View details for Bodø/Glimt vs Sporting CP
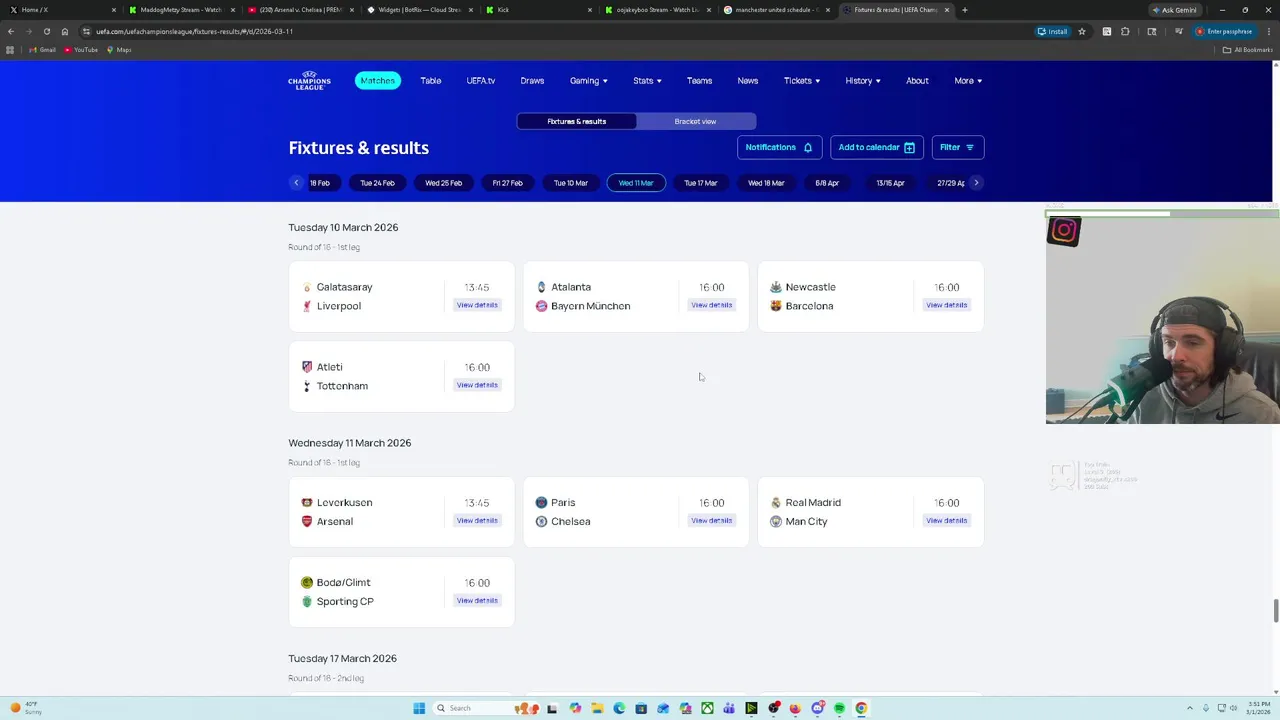The image size is (1280, 720). click(477, 601)
